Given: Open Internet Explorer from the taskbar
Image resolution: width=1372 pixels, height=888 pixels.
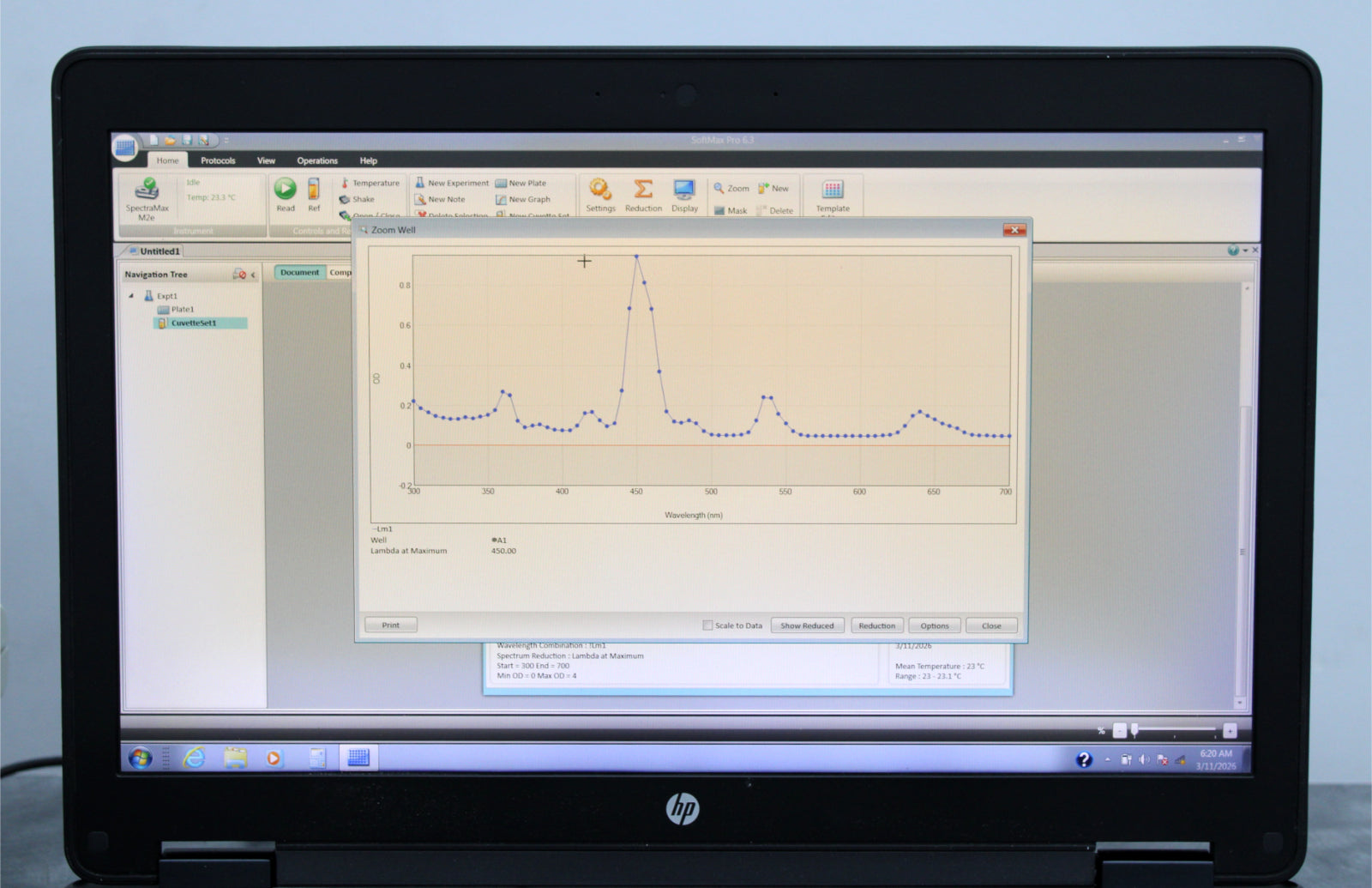Looking at the screenshot, I should pos(195,758).
